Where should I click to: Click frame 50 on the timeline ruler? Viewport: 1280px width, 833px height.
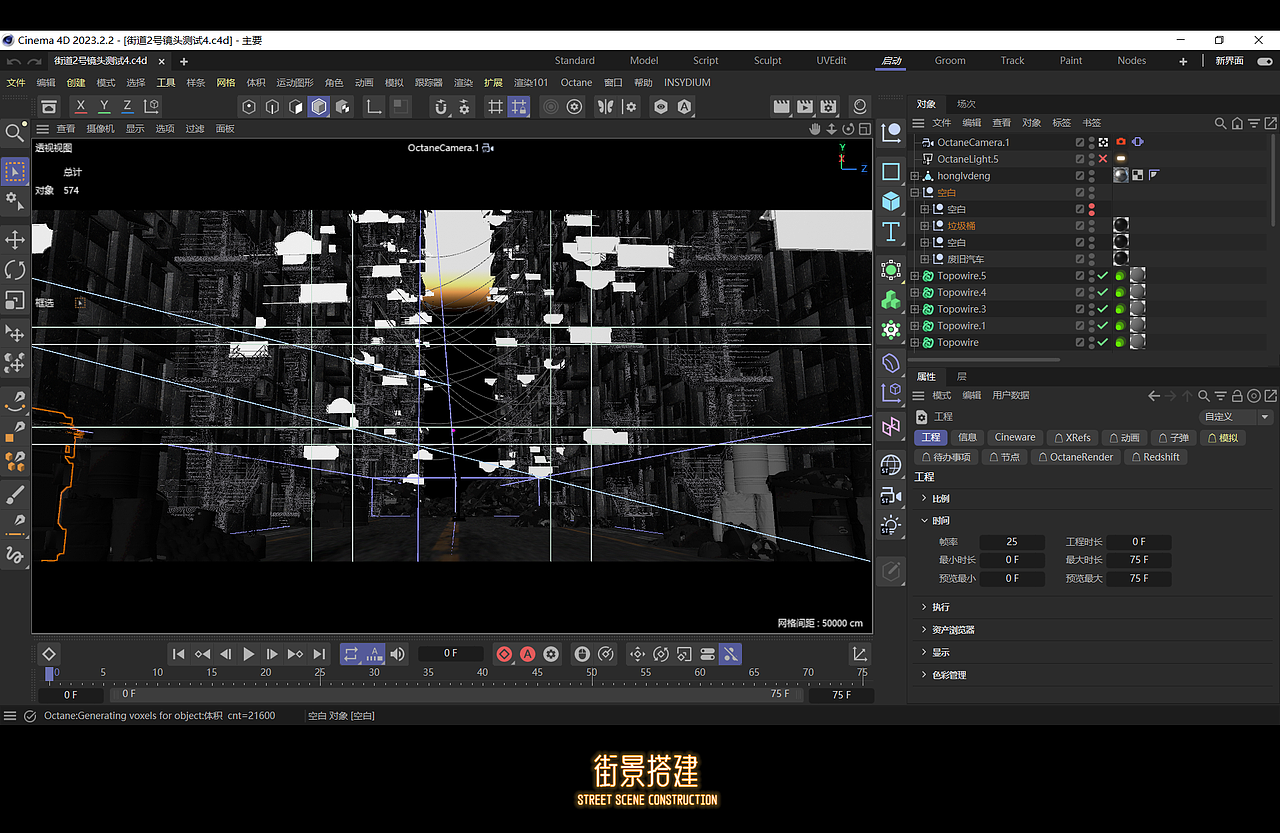592,672
